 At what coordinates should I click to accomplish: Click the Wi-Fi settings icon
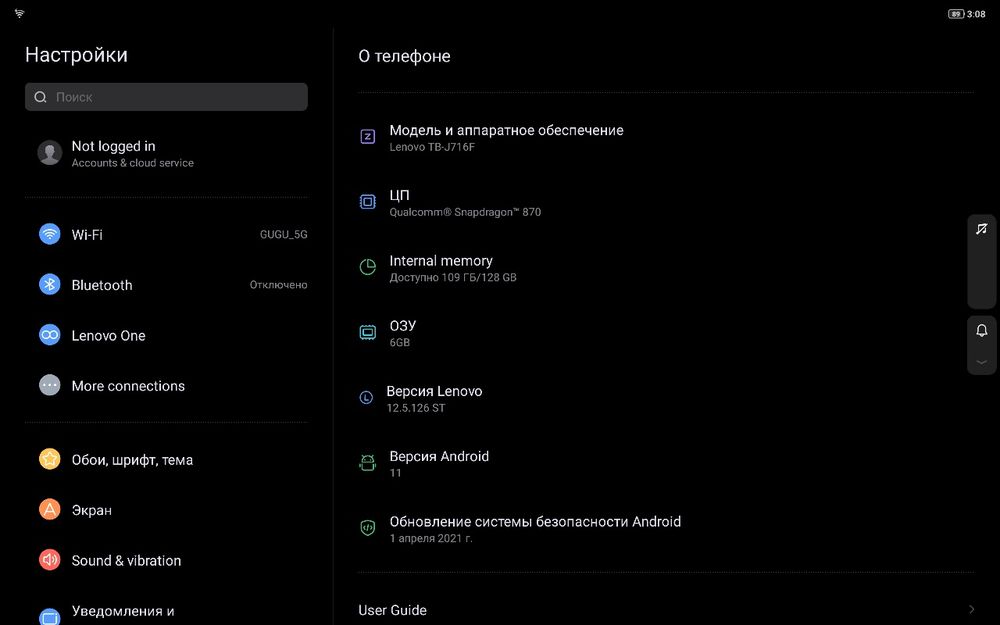click(x=50, y=234)
